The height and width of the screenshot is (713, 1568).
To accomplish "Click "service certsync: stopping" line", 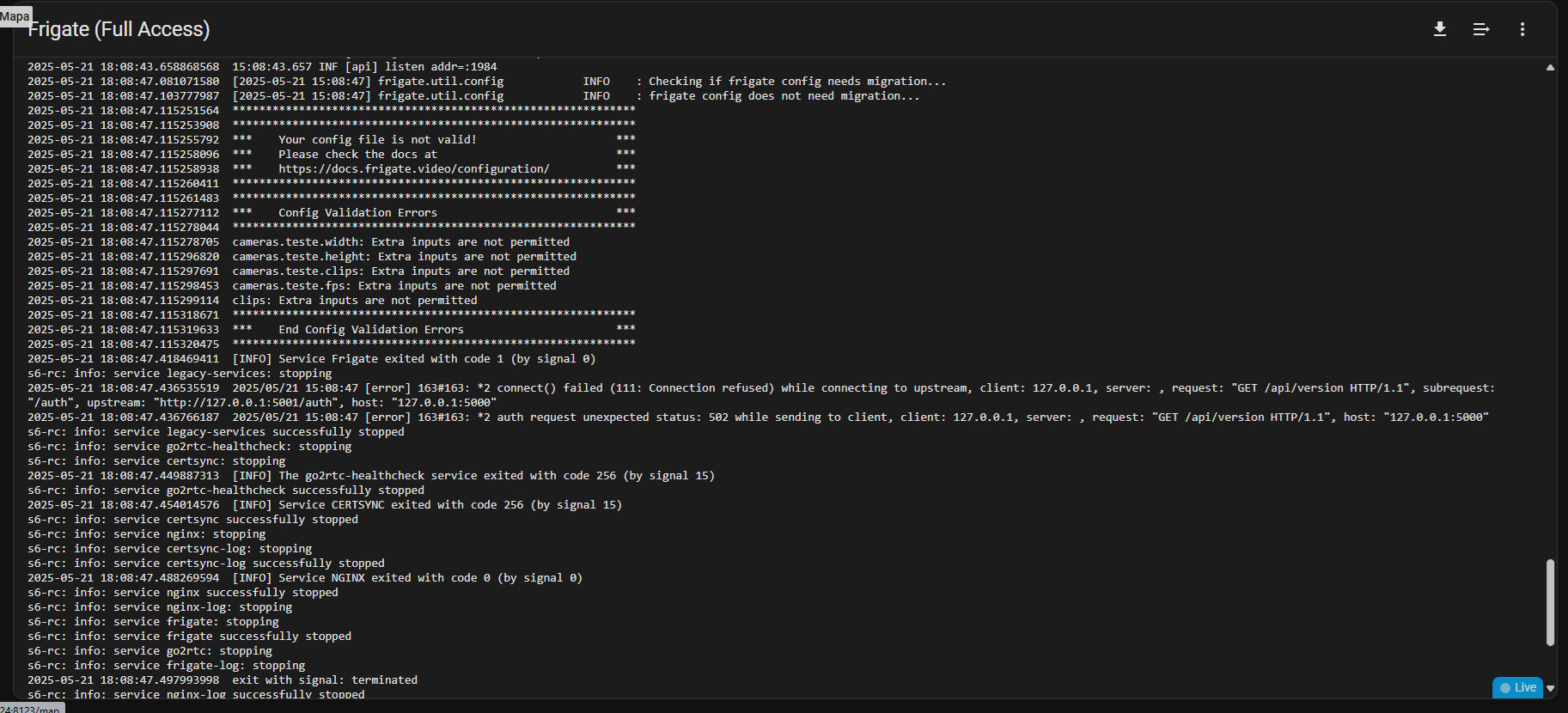I will 156,461.
